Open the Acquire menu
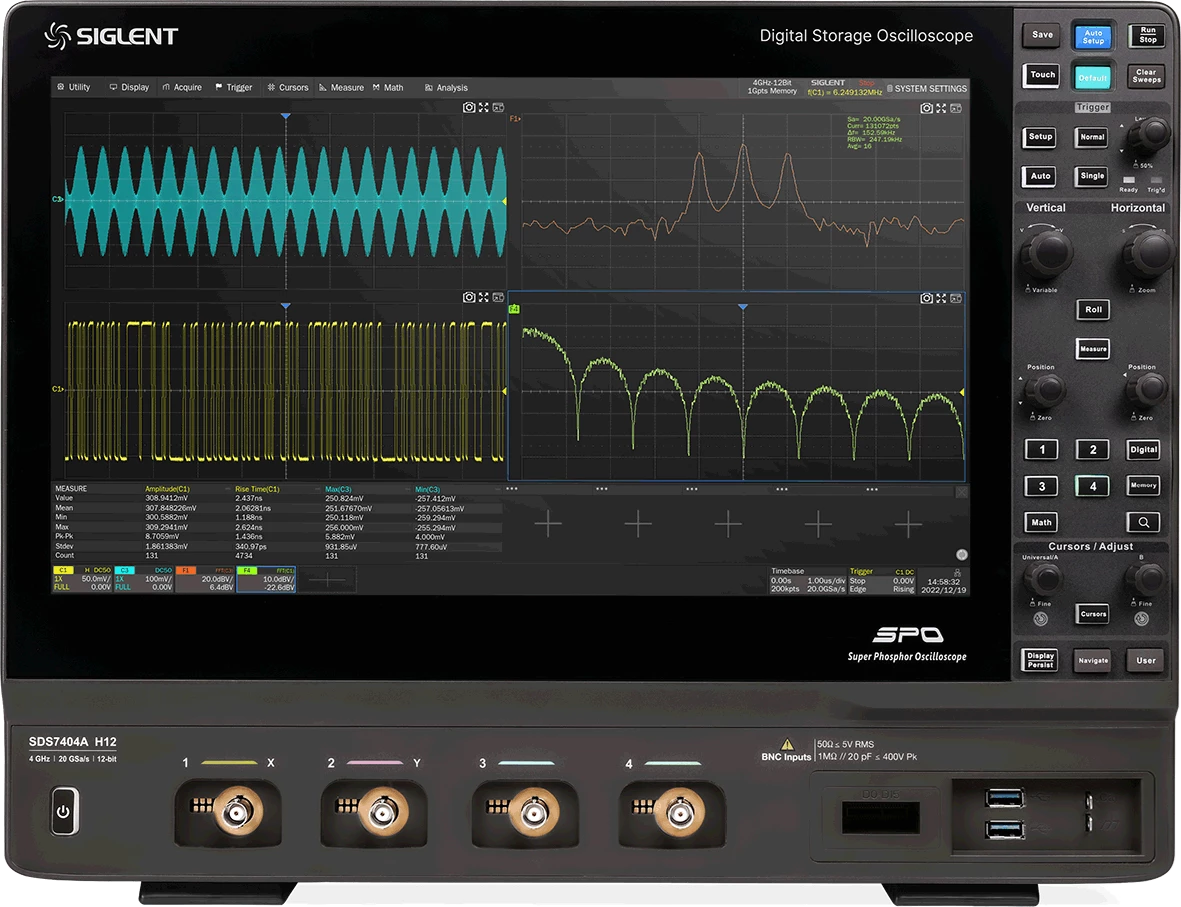This screenshot has width=1181, height=907. 182,88
